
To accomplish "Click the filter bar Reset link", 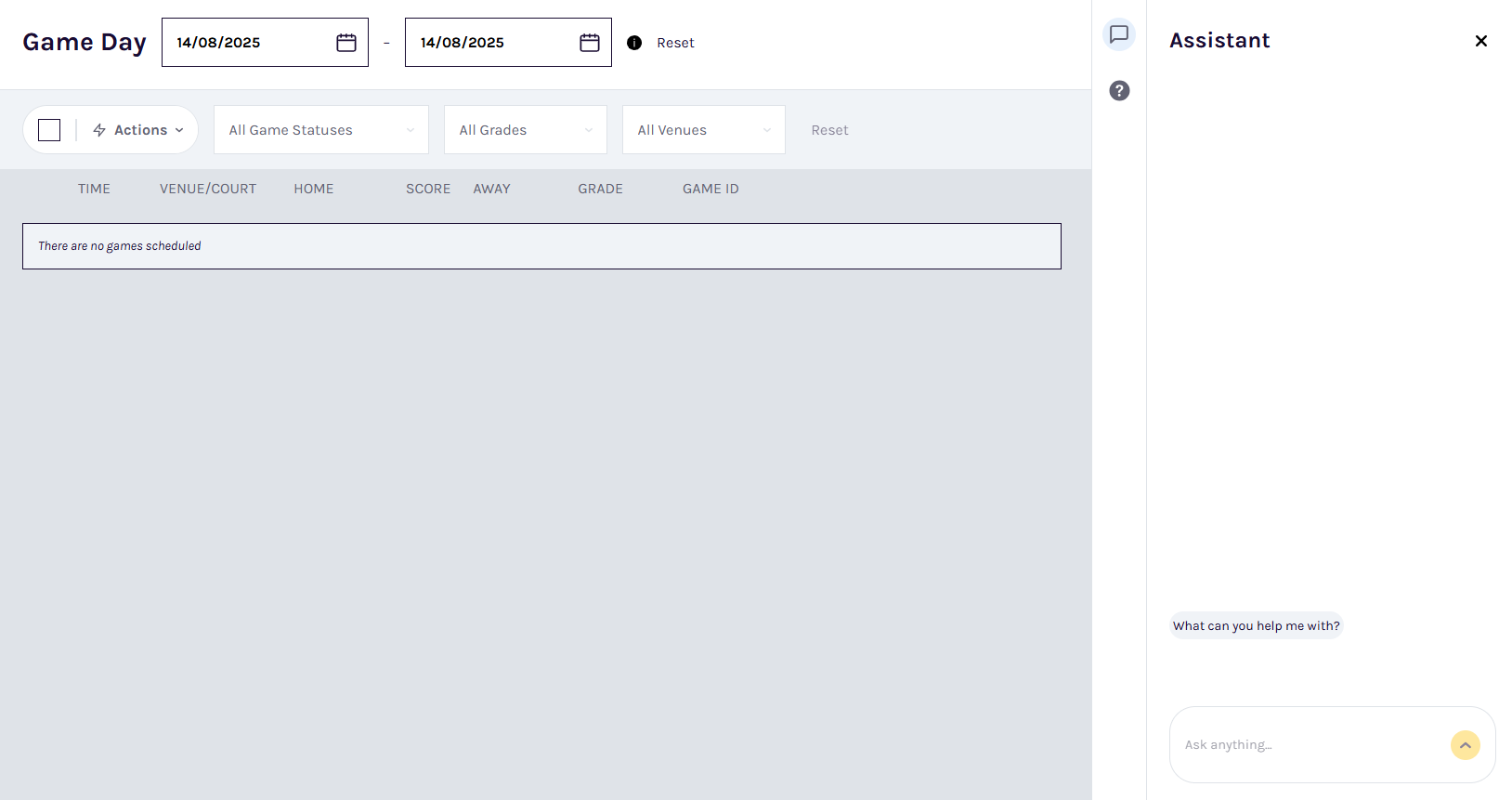I will [x=829, y=130].
